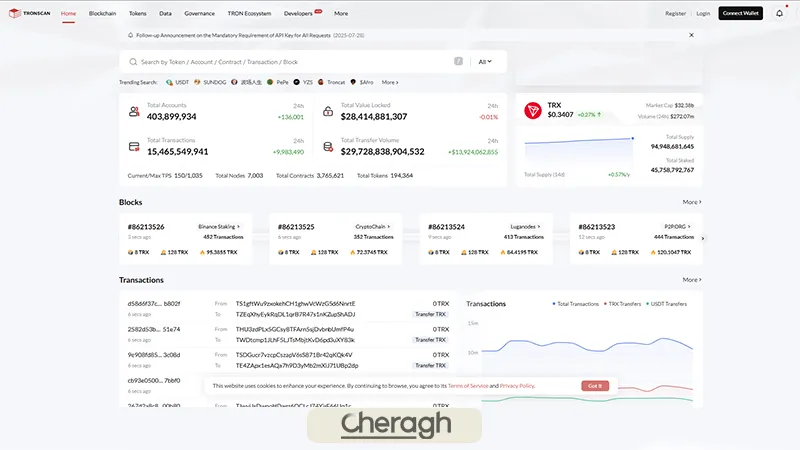800x450 pixels.
Task: Toggle USDT Transfers chart legend
Action: pos(666,304)
